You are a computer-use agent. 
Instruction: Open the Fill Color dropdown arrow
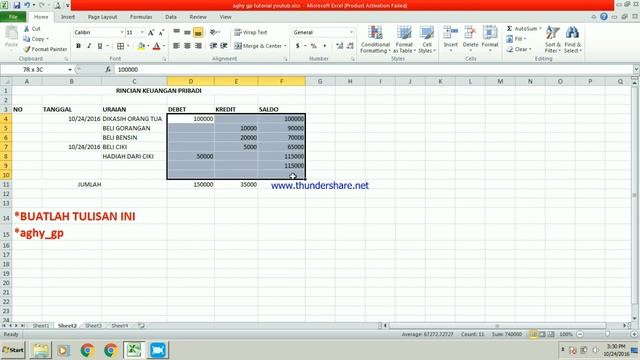[148, 46]
